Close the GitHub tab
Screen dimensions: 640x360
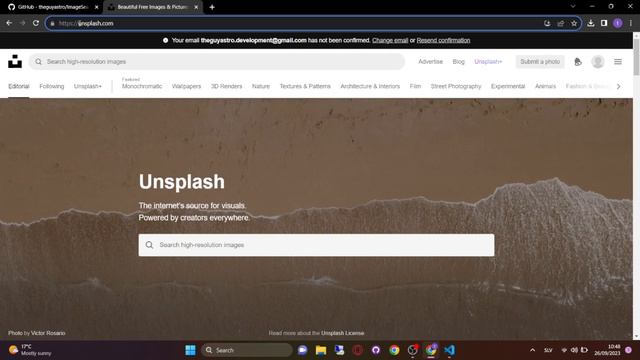click(x=96, y=7)
